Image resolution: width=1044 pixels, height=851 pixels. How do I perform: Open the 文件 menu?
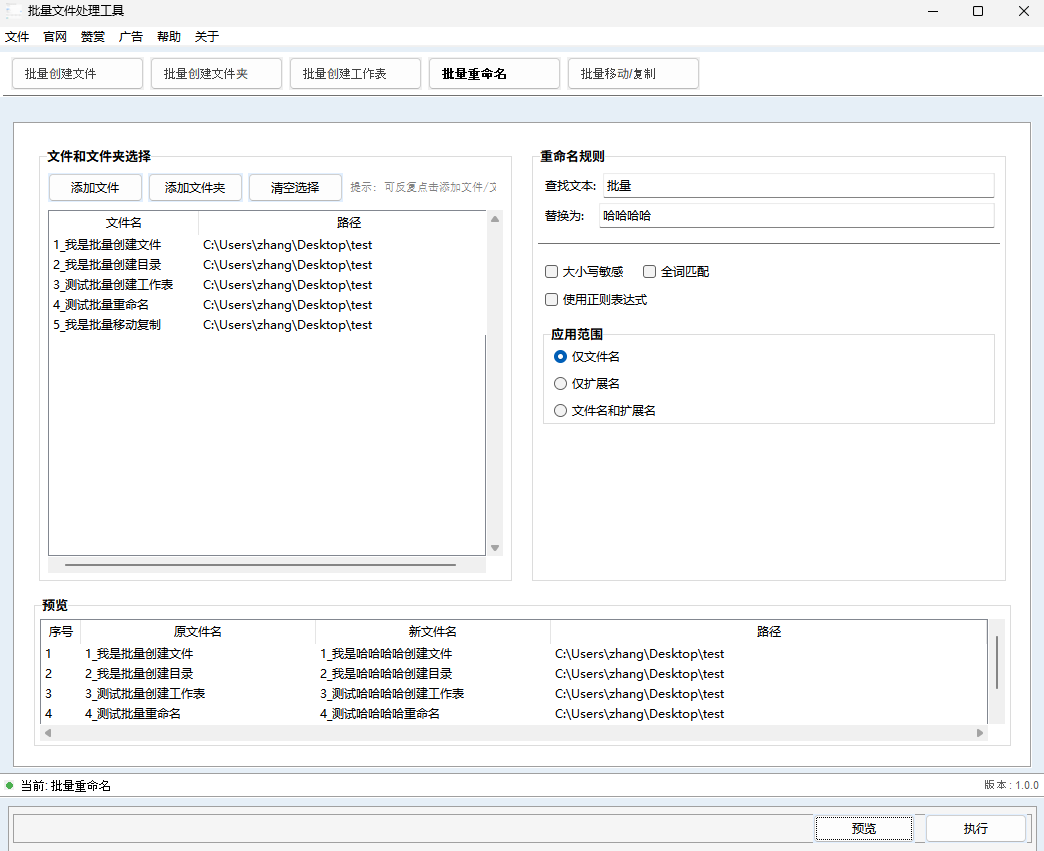(x=17, y=37)
